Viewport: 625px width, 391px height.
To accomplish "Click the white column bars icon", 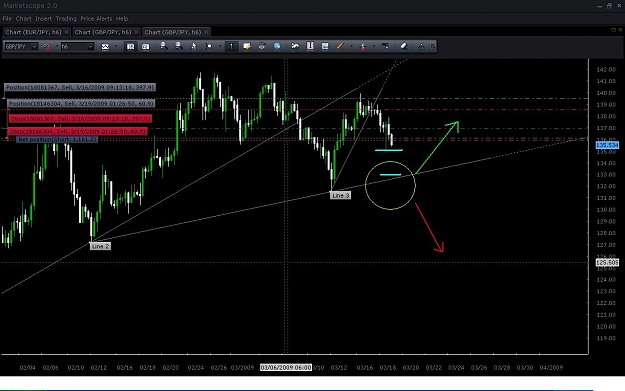I will click(x=310, y=47).
